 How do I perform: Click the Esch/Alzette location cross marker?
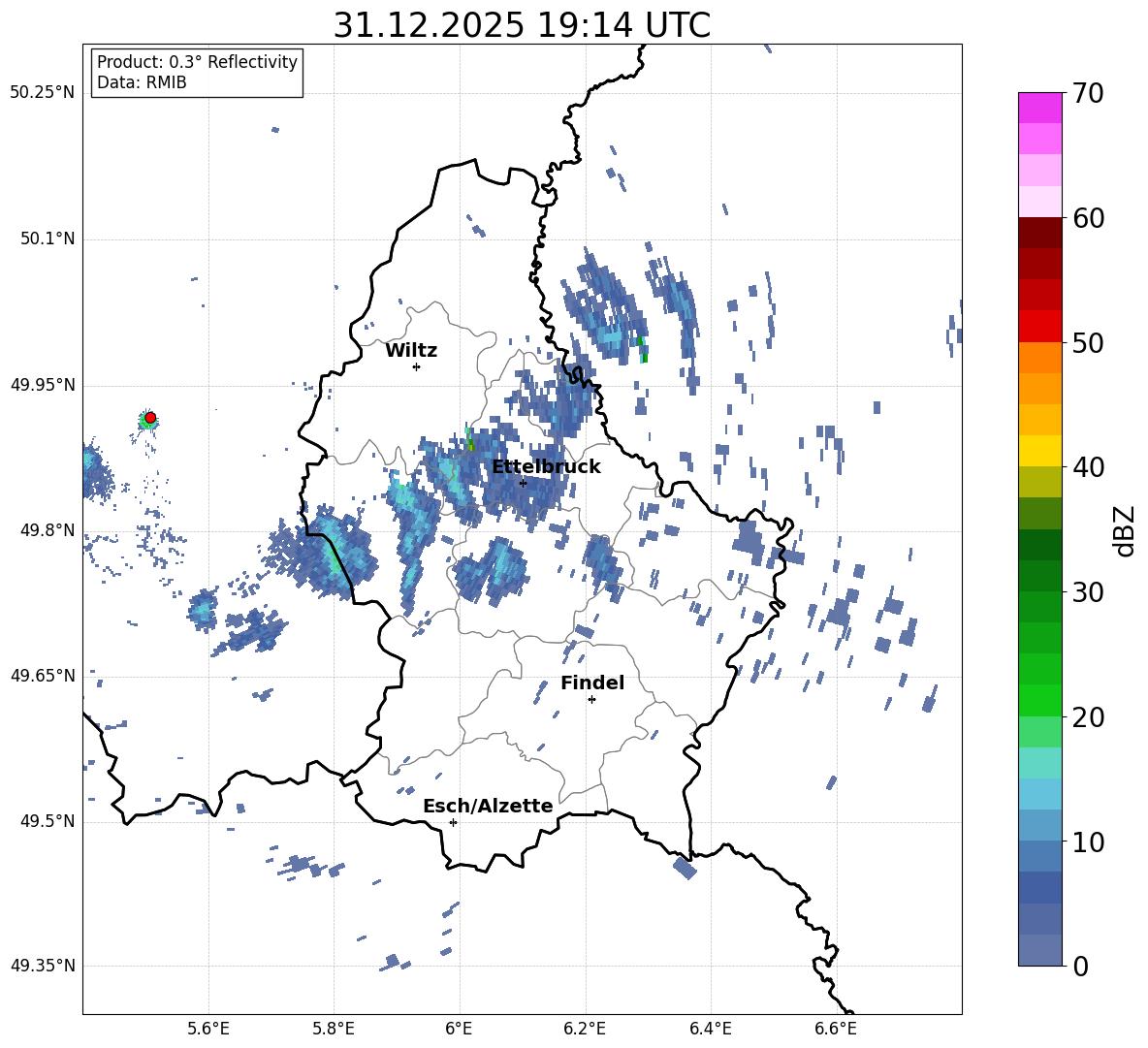coord(453,822)
